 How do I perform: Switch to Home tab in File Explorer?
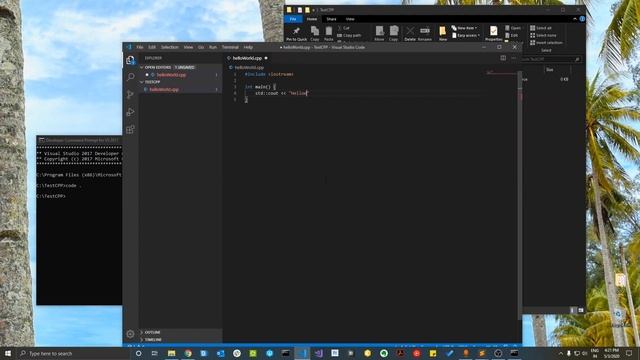(312, 19)
